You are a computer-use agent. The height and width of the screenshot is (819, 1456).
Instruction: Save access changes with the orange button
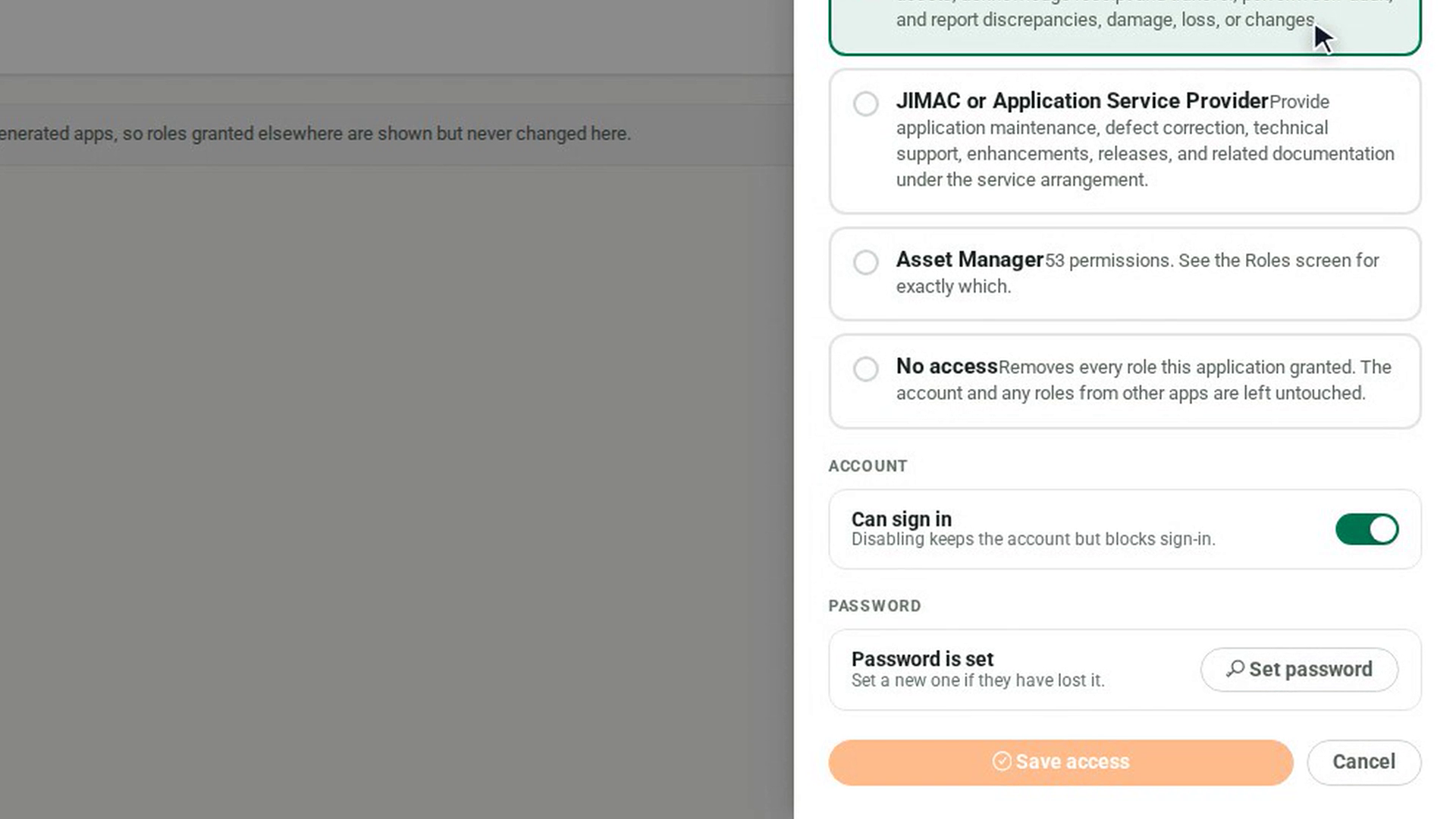click(x=1060, y=762)
